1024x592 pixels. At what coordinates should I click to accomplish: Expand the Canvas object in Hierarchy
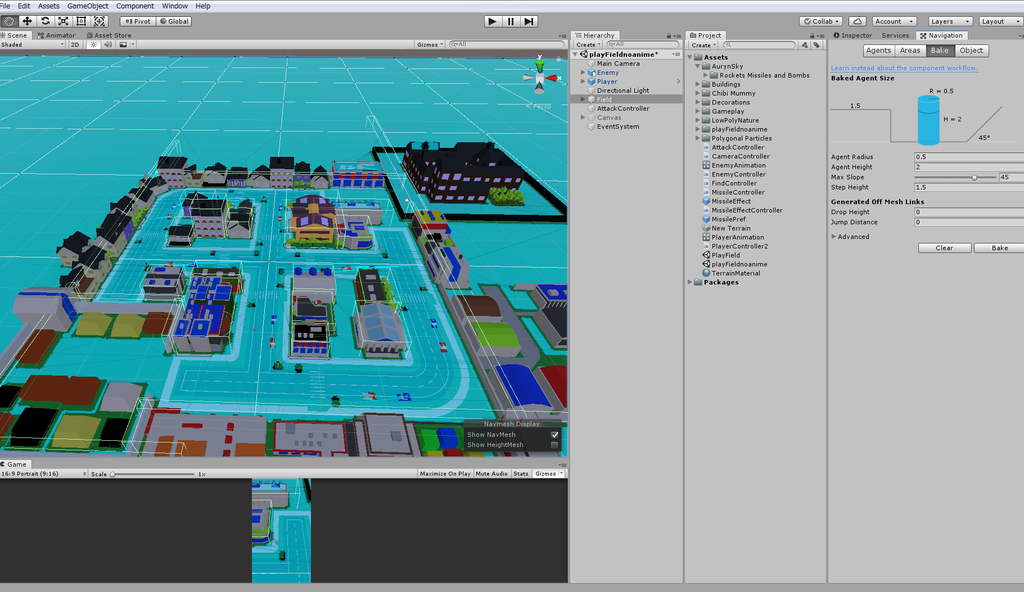click(x=583, y=118)
